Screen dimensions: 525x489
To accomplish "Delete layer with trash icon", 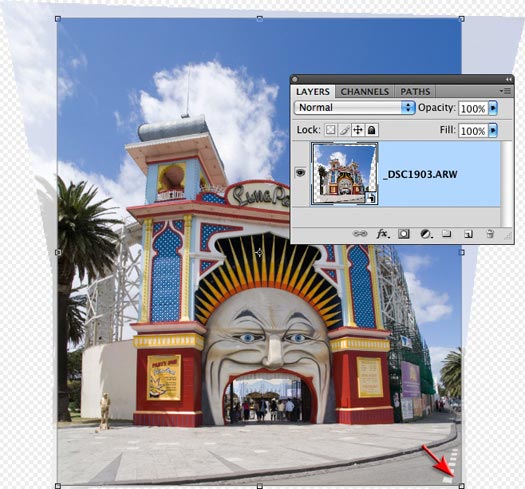I will point(490,233).
